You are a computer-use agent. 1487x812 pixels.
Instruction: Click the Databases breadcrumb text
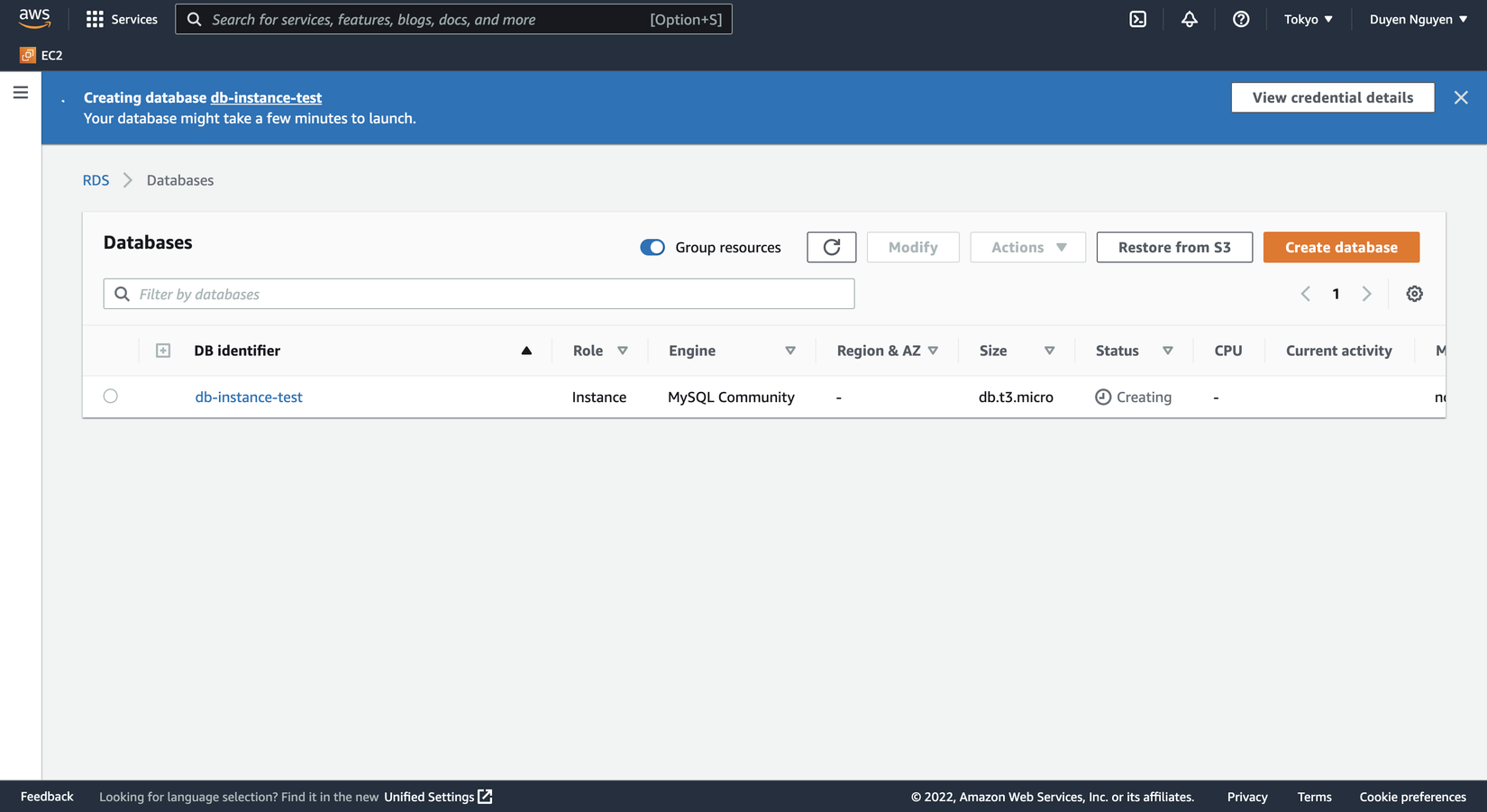pyautogui.click(x=180, y=180)
